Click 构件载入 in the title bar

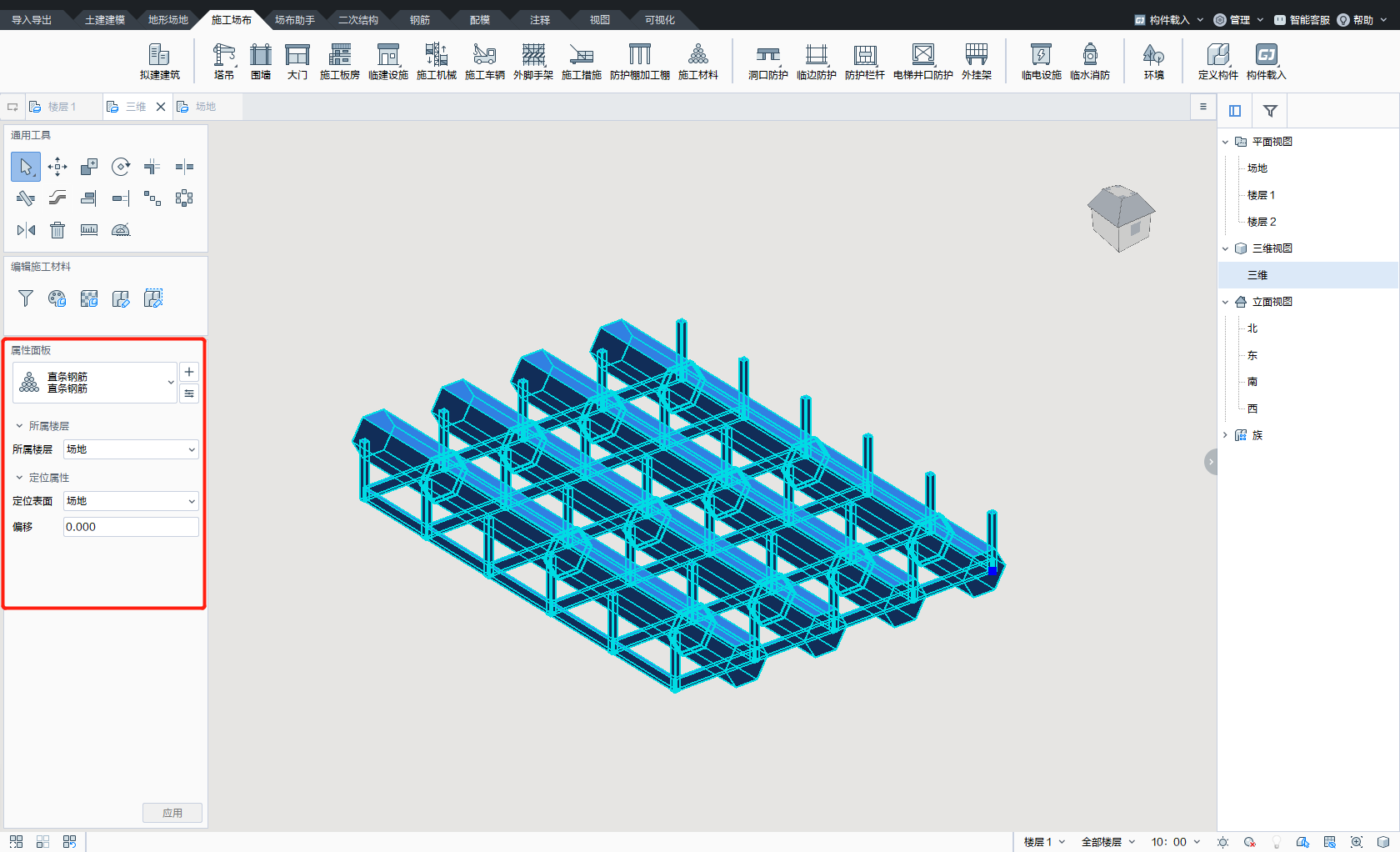point(1168,20)
